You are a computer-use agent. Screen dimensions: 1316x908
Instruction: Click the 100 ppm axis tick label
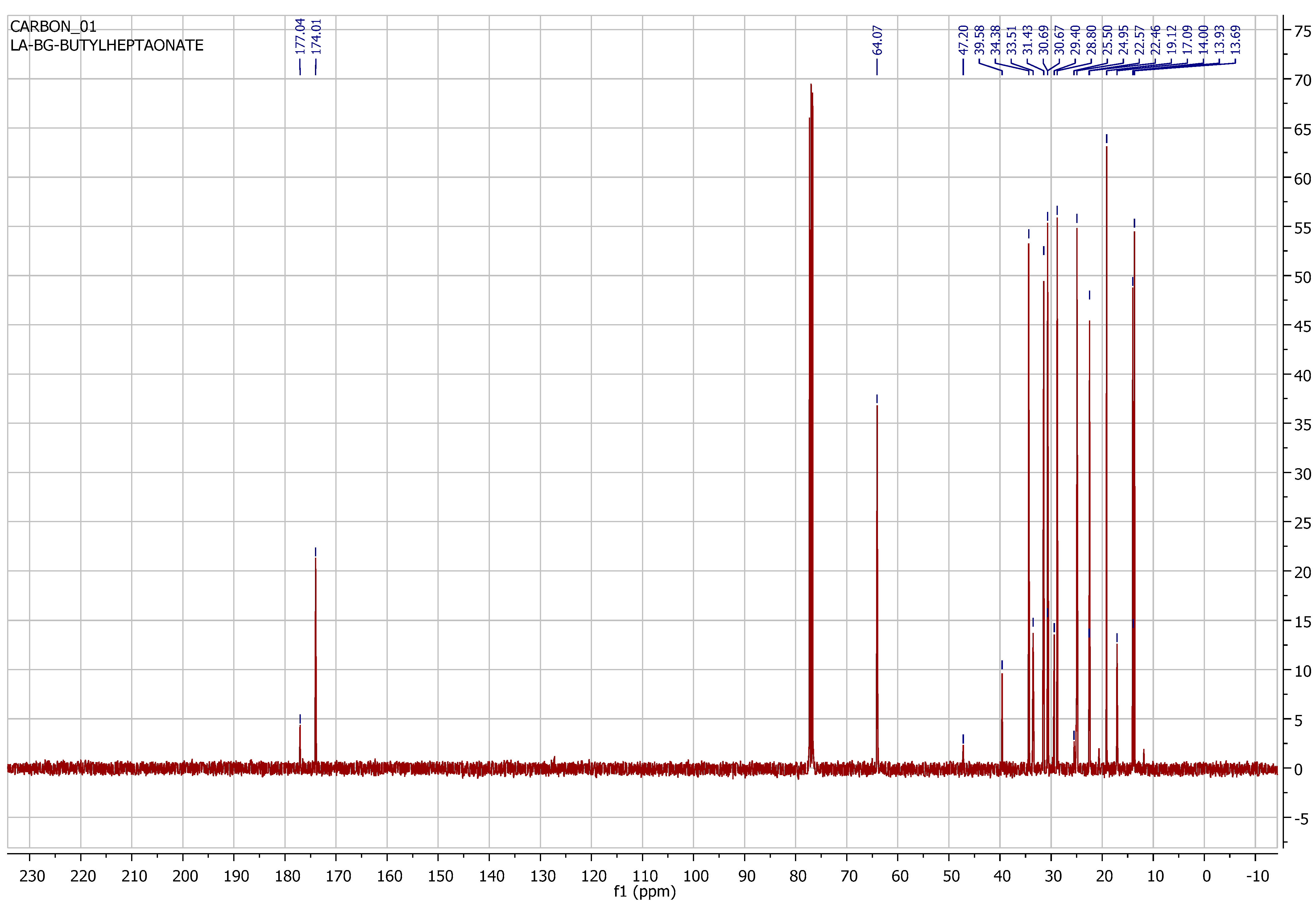point(696,876)
